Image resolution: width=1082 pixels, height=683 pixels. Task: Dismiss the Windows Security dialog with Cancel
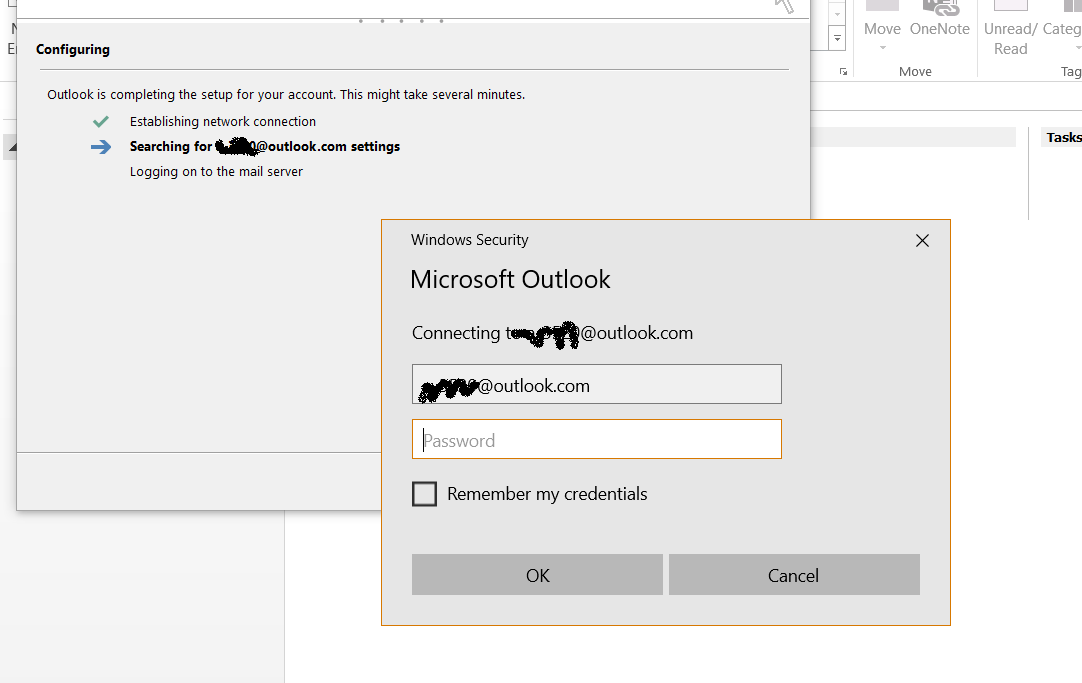tap(794, 575)
